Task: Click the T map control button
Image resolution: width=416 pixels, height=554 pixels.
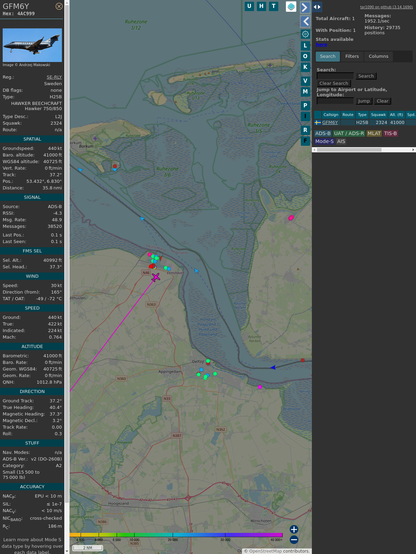Action: pyautogui.click(x=273, y=6)
